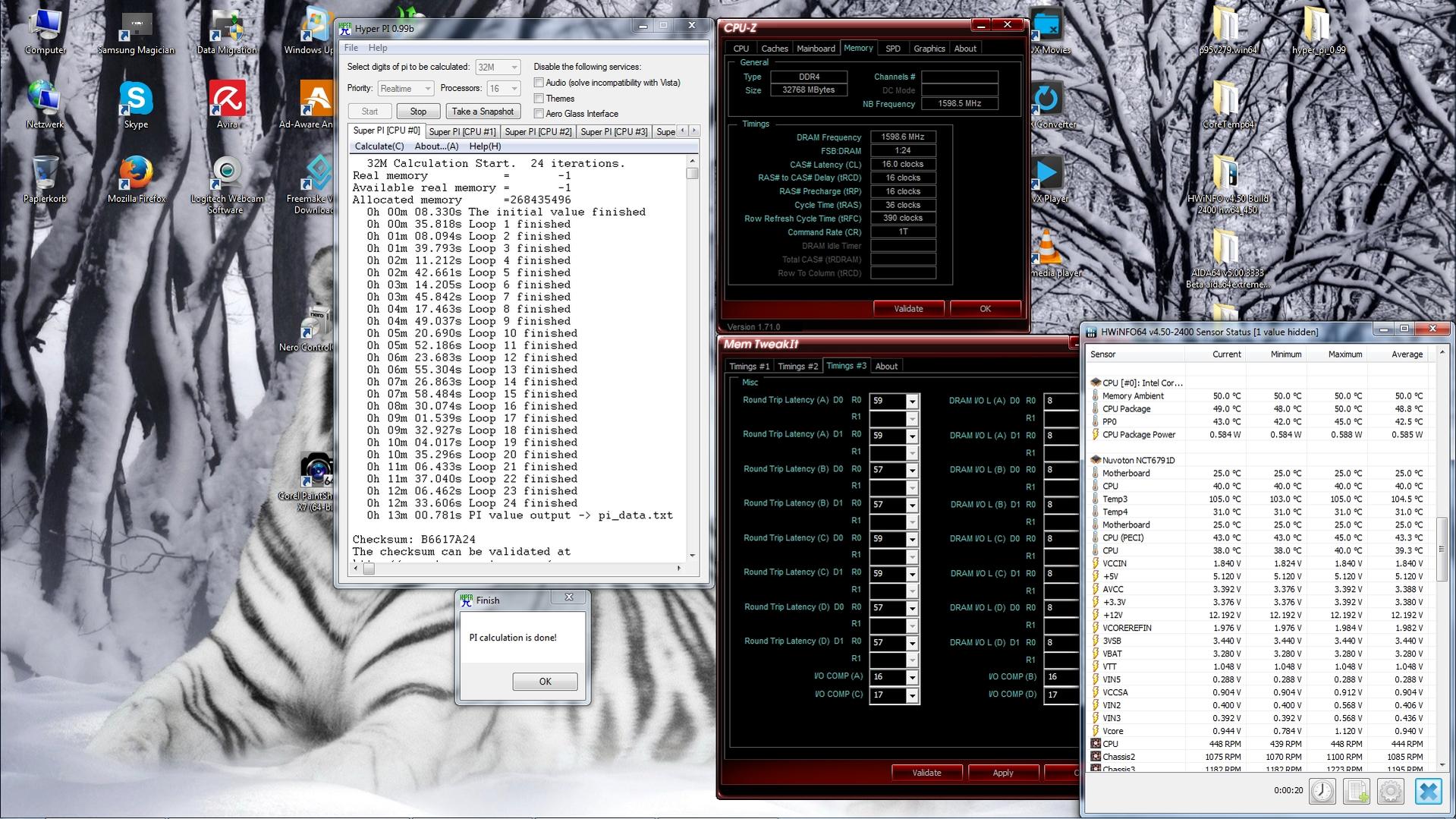Enable the Audio service checkbox in Hyper PI

[x=539, y=83]
